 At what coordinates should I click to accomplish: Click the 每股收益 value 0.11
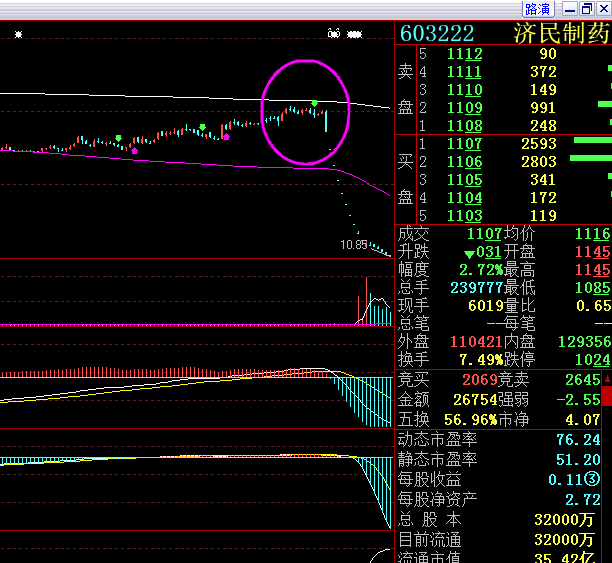(574, 479)
